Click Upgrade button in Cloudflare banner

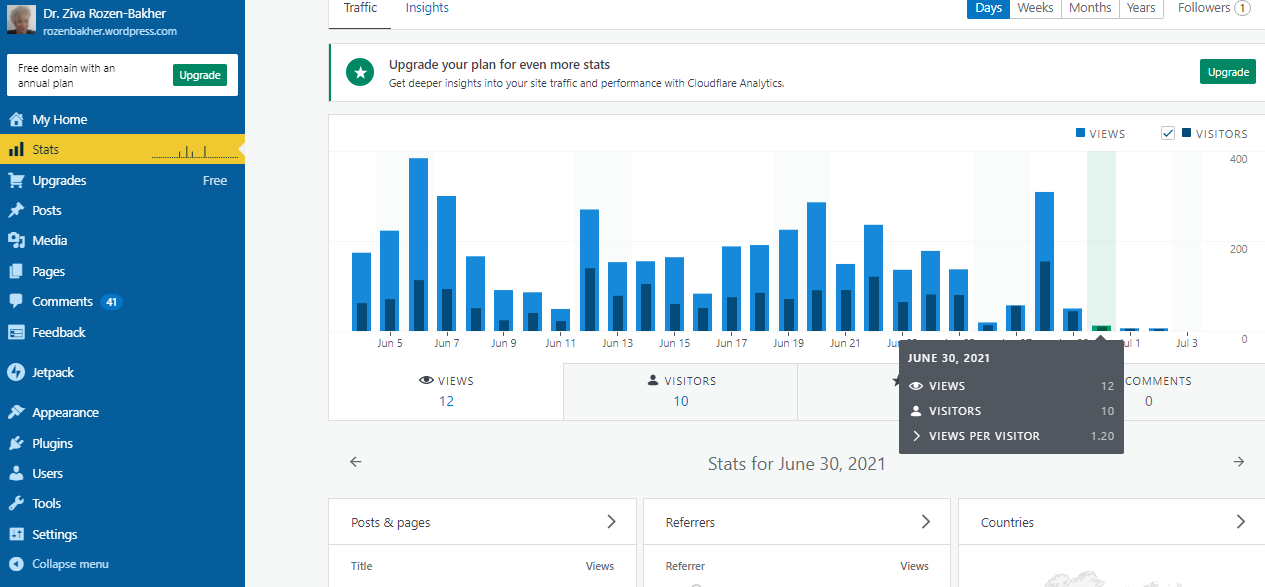(1228, 72)
